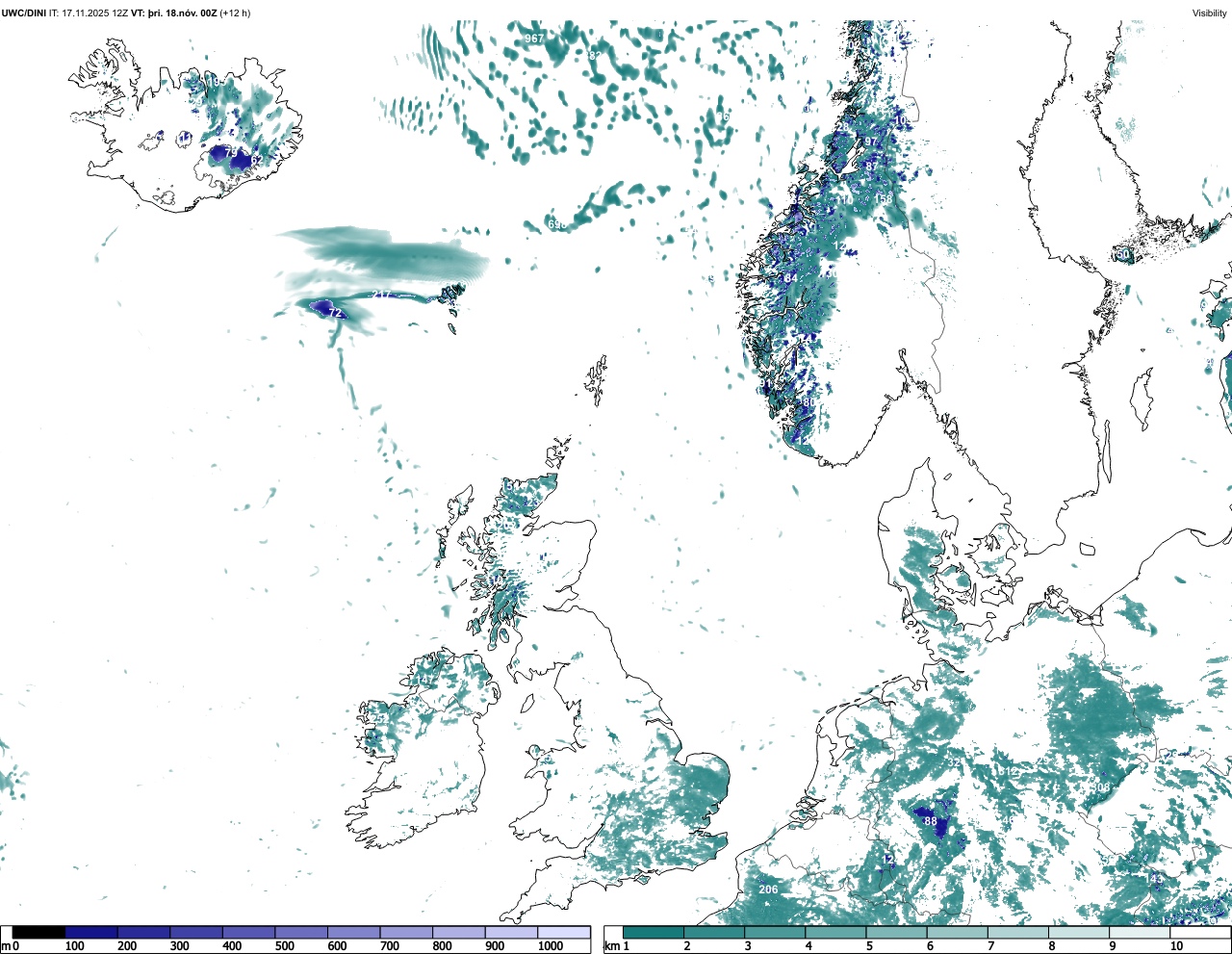This screenshot has height=954, width=1232.
Task: Click the '88' value over Germany
Action: 930,821
